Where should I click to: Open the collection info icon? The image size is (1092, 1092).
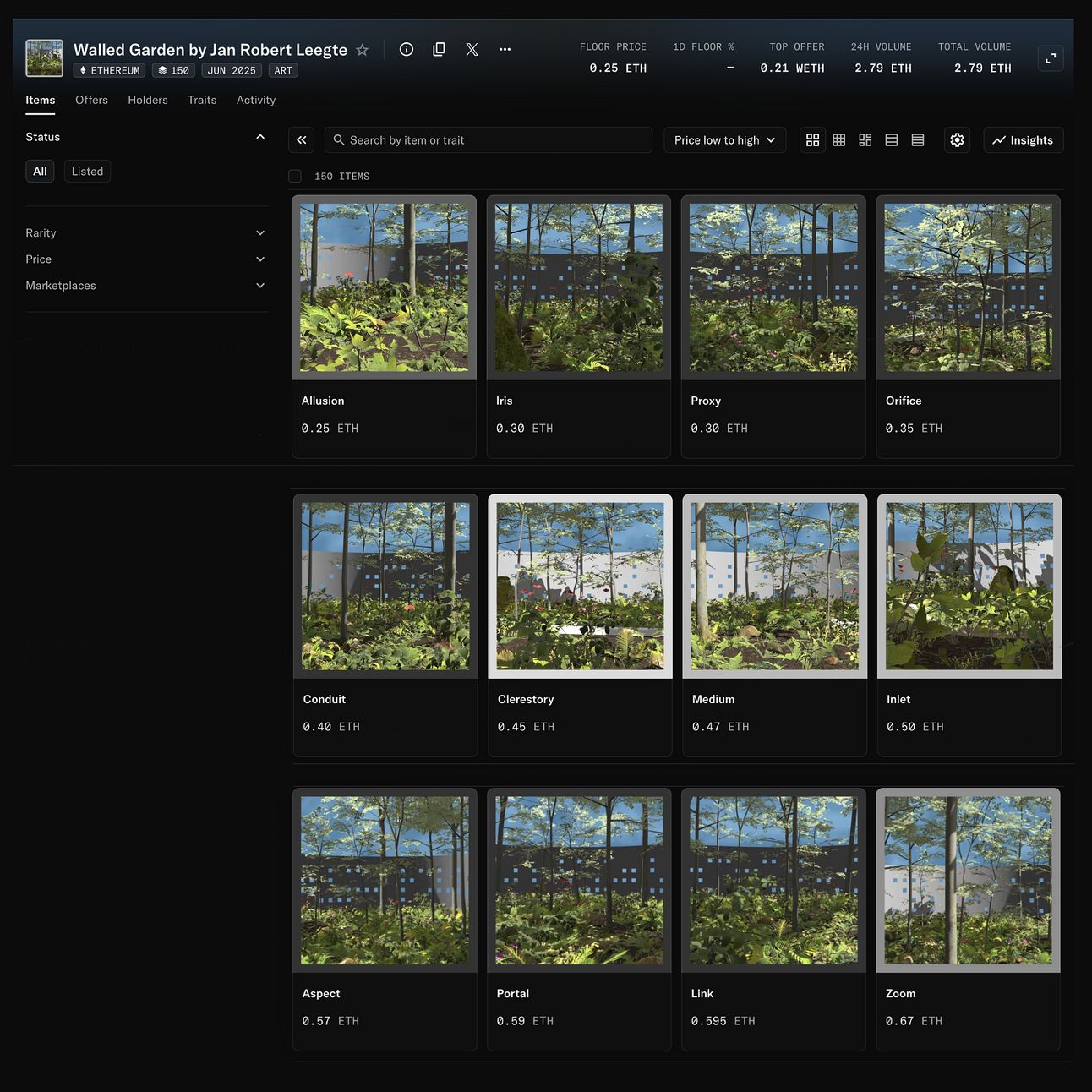407,50
